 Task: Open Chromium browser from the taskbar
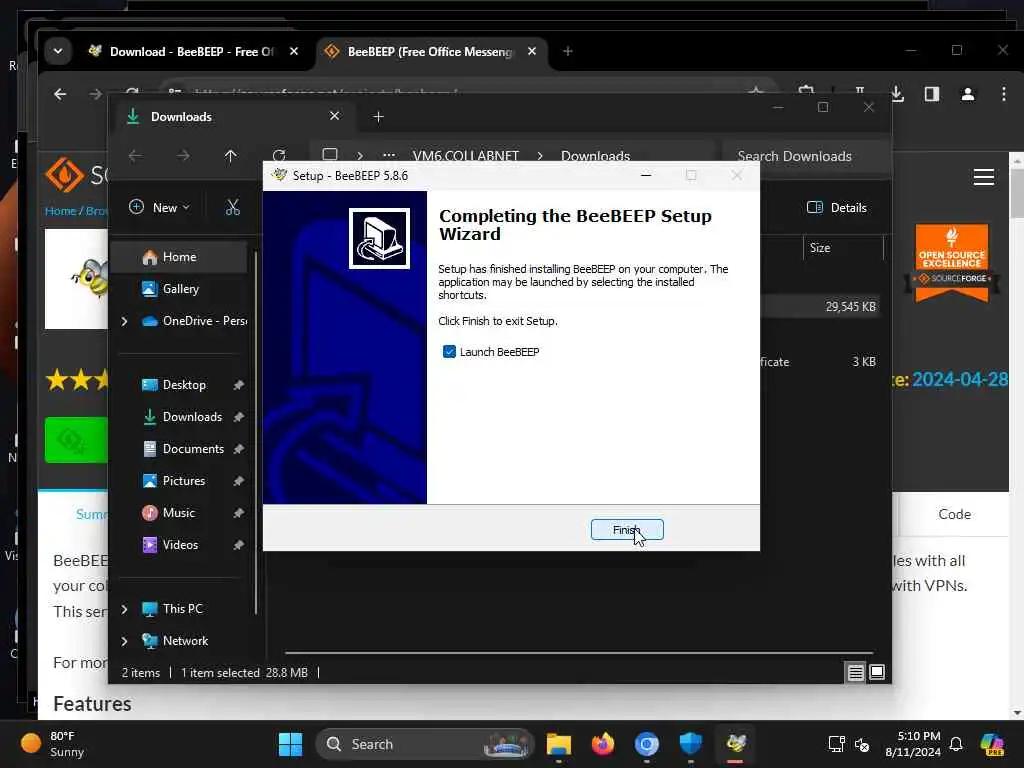(647, 744)
